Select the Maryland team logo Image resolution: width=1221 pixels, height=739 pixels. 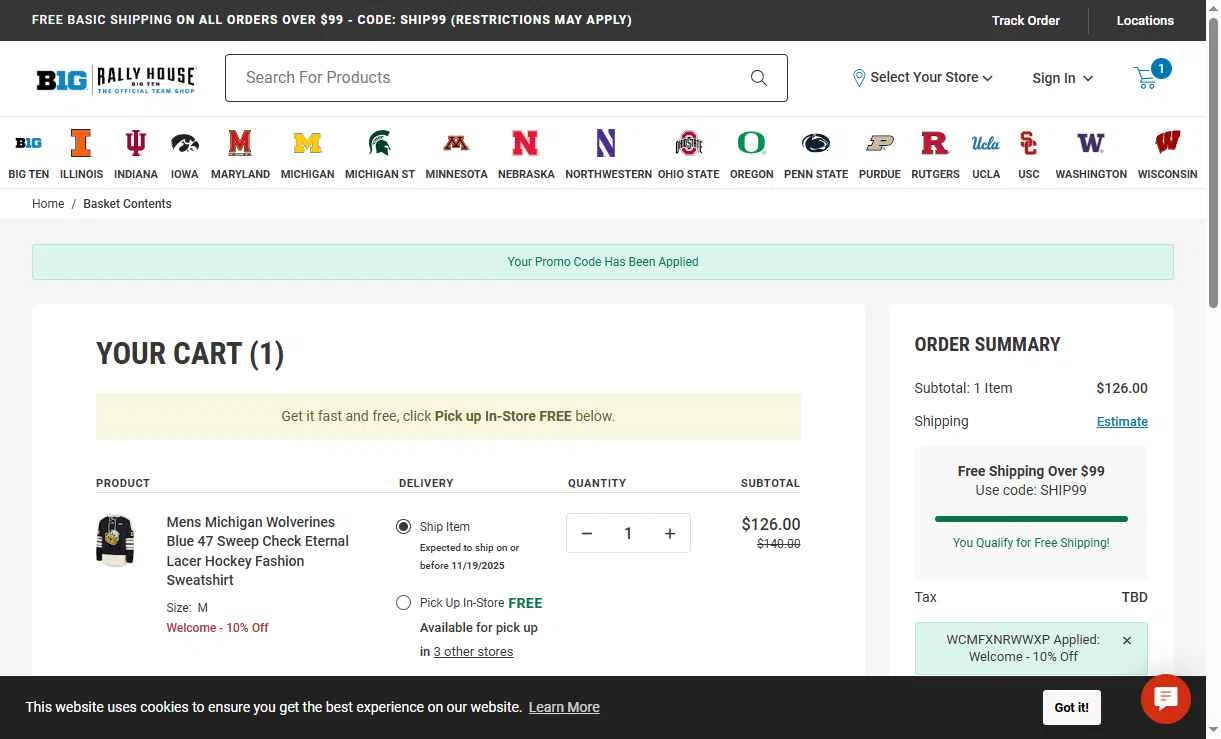[240, 143]
